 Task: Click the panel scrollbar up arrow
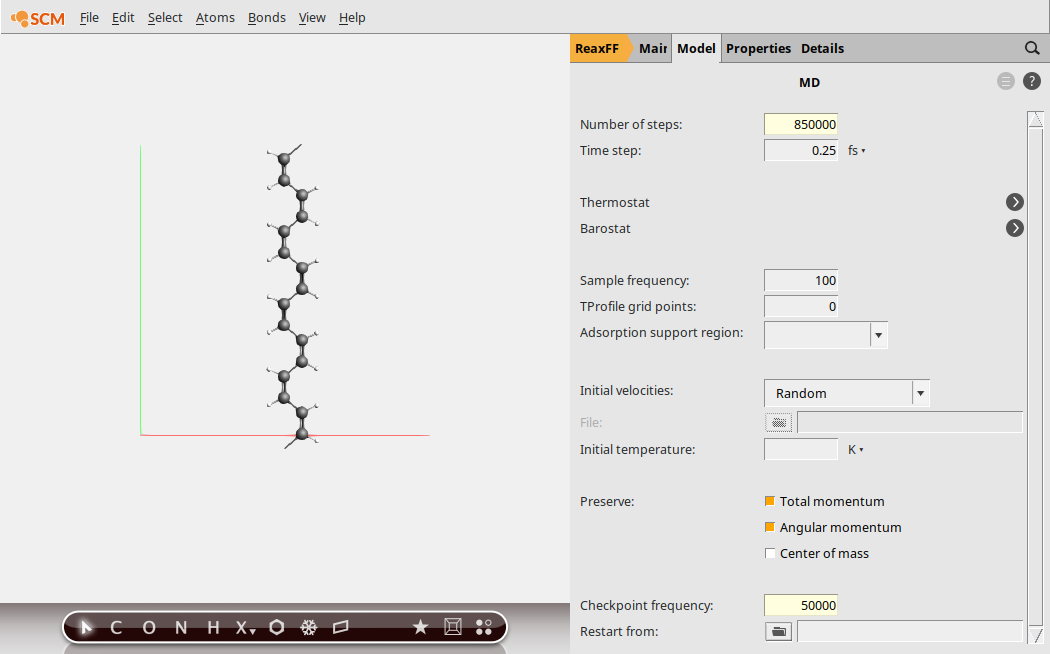1036,120
